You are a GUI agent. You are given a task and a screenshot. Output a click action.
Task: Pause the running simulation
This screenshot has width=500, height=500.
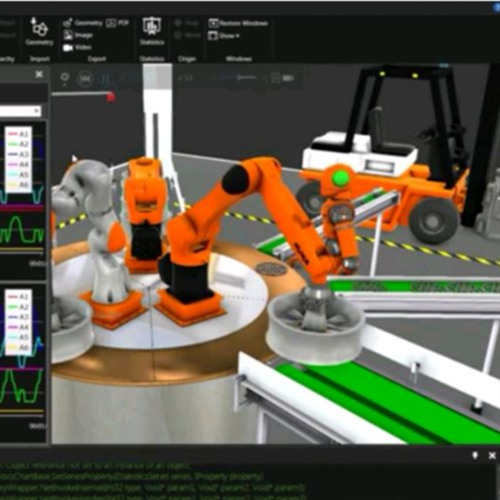(x=106, y=79)
